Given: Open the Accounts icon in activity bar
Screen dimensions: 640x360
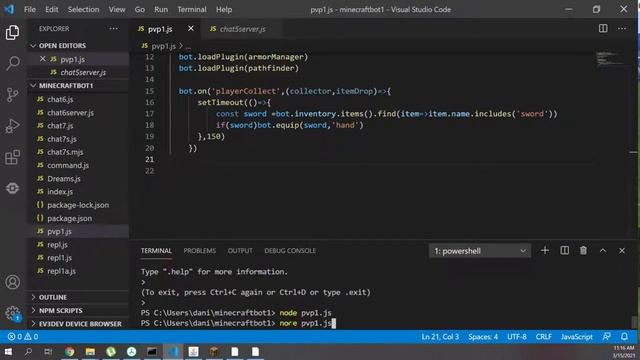Looking at the screenshot, I should click(12, 282).
